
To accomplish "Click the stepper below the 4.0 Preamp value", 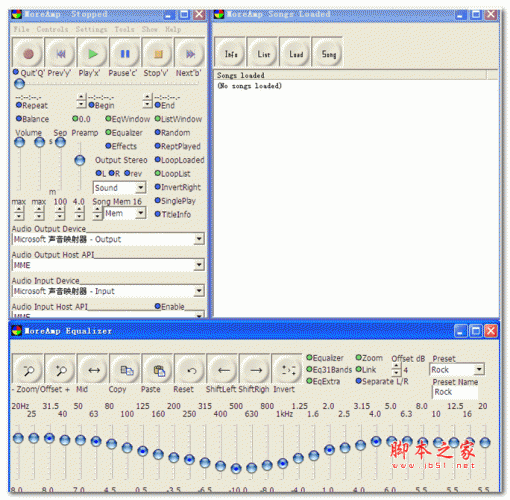I will 79,213.
